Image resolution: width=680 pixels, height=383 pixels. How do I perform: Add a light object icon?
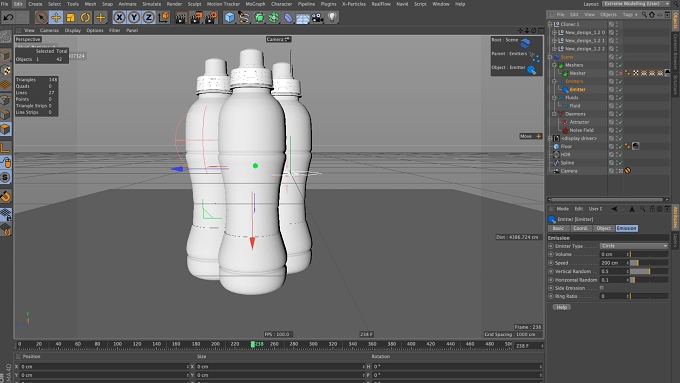coord(332,18)
